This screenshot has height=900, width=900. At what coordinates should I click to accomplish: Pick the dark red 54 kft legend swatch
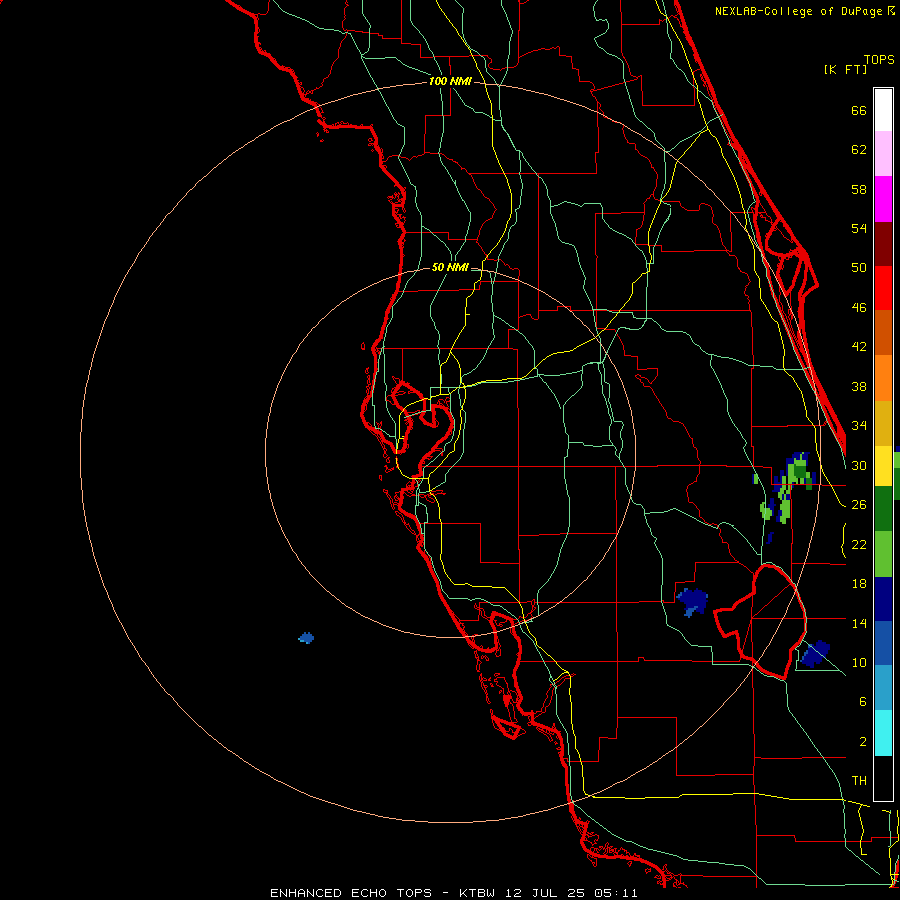[x=883, y=244]
